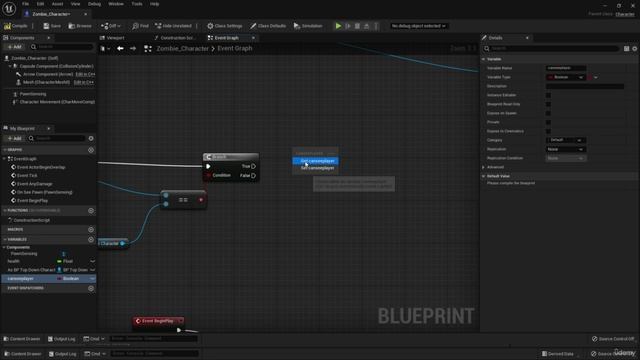This screenshot has width=640, height=360.
Task: Toggle Expose to Cinematics checkbox
Action: (548, 131)
